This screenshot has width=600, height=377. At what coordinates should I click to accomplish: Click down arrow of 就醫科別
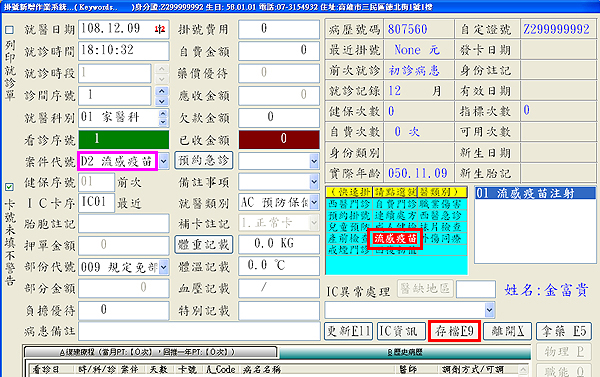[x=163, y=122]
